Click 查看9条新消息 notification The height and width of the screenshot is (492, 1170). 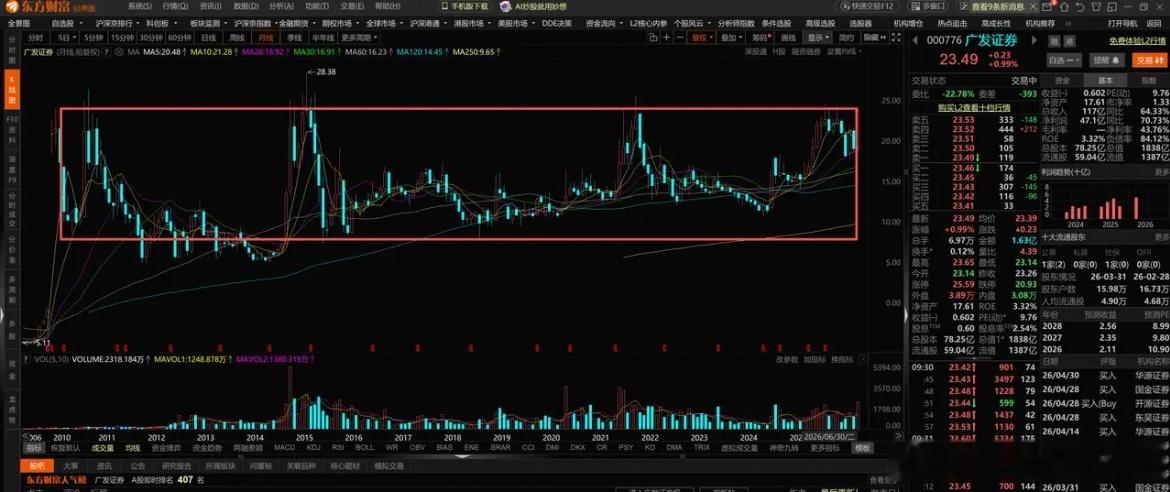coord(999,7)
